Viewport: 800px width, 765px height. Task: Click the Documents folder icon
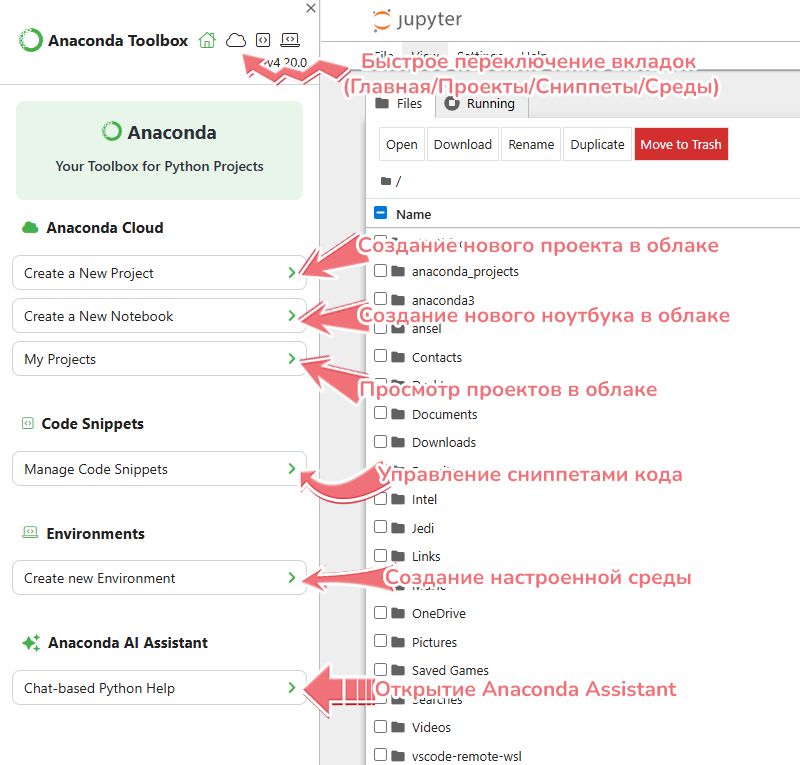click(398, 414)
